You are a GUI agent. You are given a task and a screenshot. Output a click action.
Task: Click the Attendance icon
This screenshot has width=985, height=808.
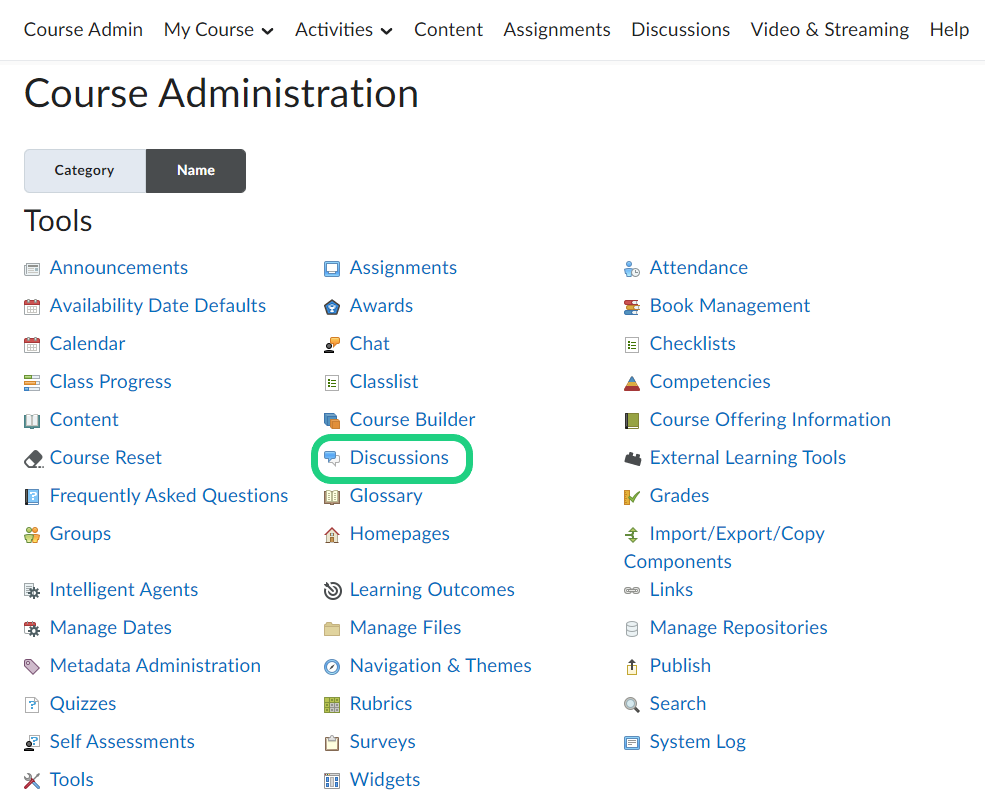tap(631, 269)
